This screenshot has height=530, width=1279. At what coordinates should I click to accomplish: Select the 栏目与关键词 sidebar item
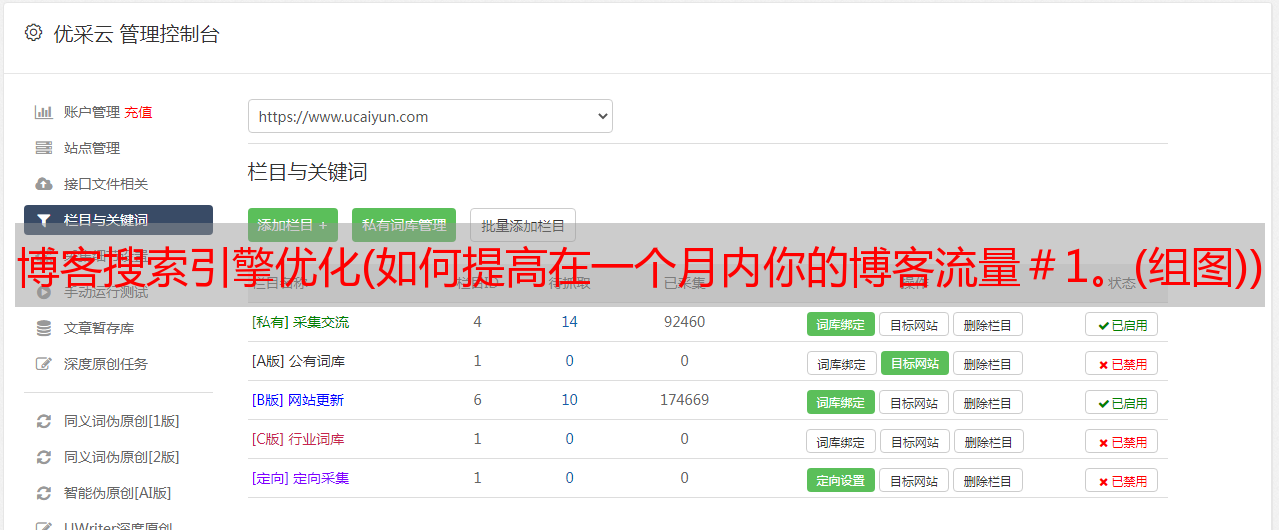point(118,220)
